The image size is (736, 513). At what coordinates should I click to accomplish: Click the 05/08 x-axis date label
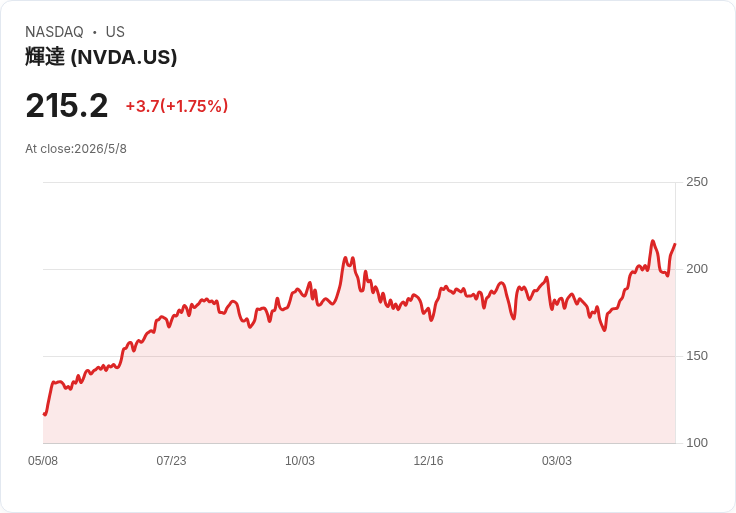[43, 460]
